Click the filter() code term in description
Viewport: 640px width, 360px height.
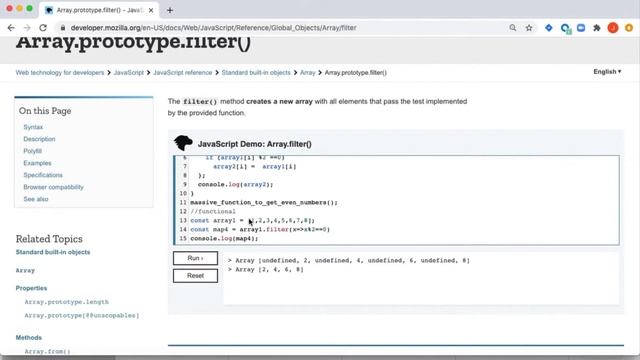tap(200, 102)
